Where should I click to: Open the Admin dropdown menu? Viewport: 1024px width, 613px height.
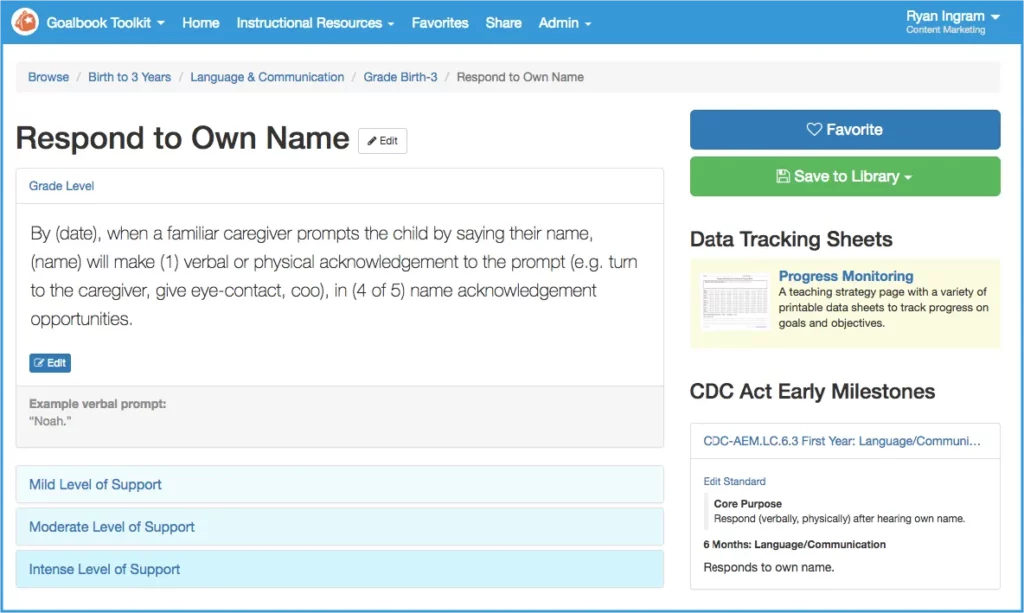click(564, 23)
